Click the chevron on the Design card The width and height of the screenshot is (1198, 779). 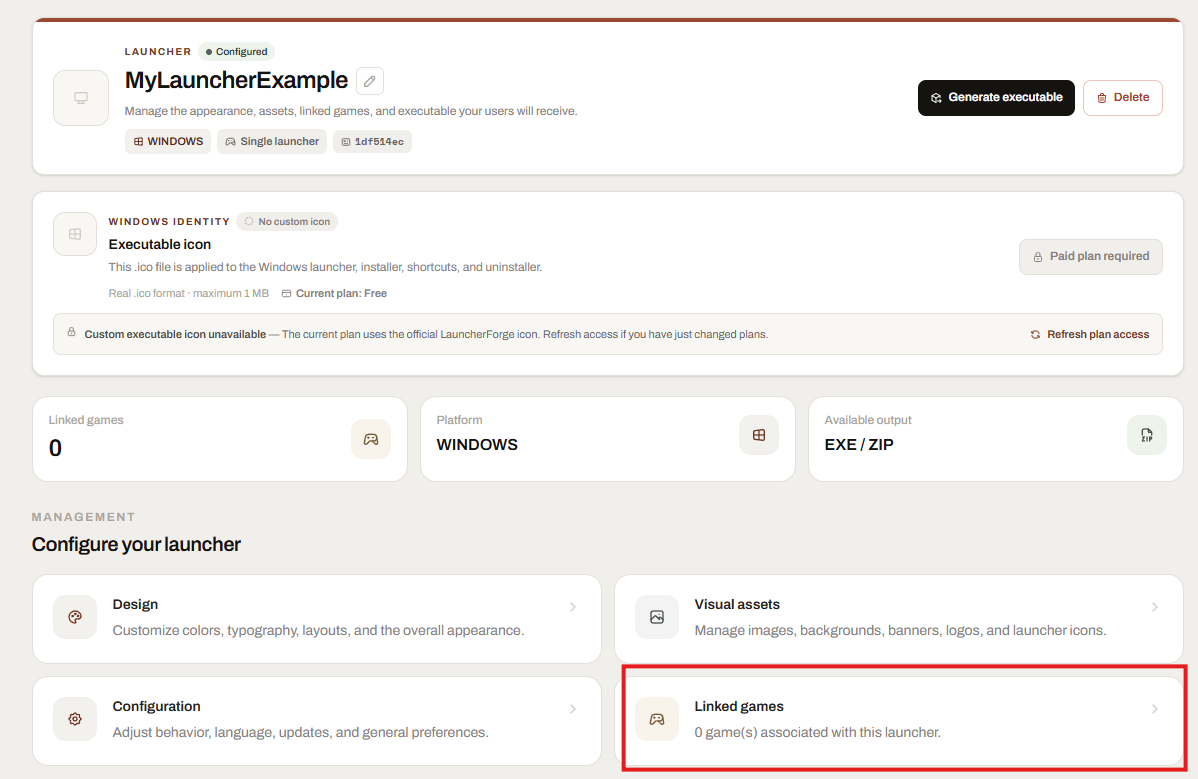click(573, 607)
